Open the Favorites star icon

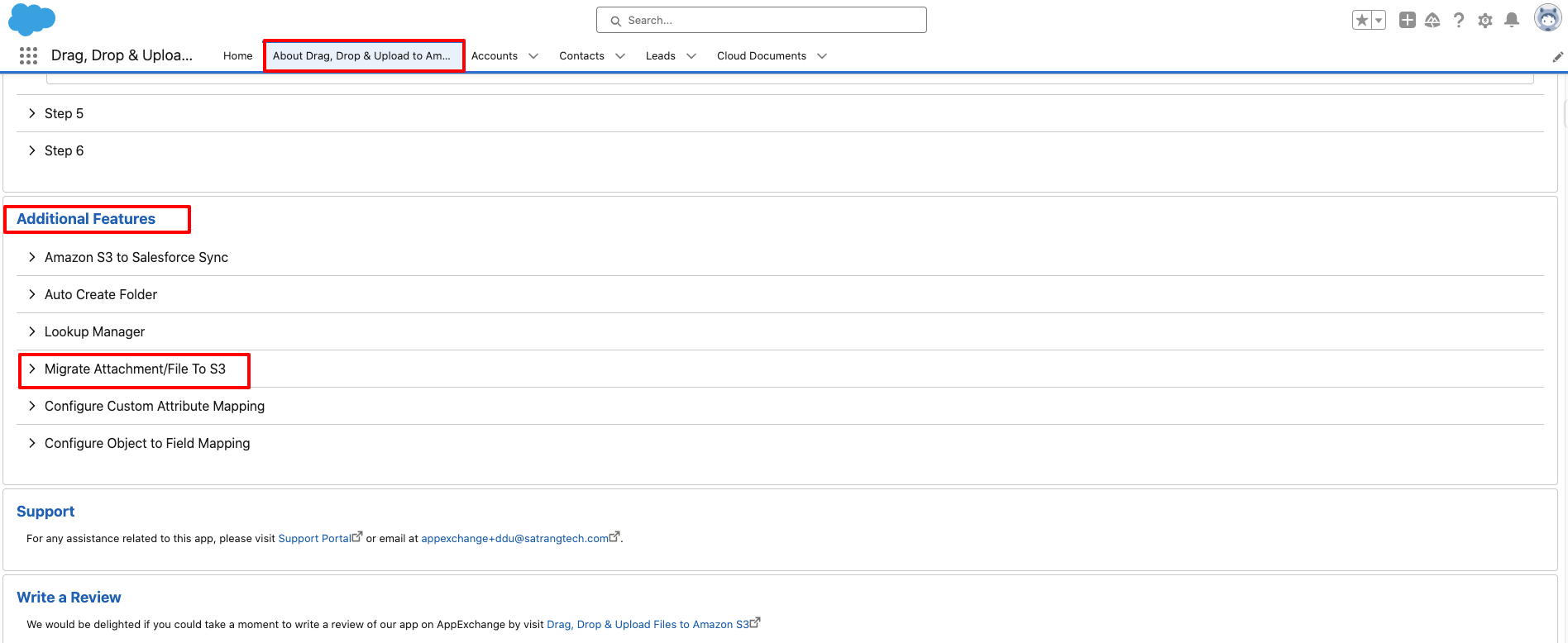point(1362,20)
